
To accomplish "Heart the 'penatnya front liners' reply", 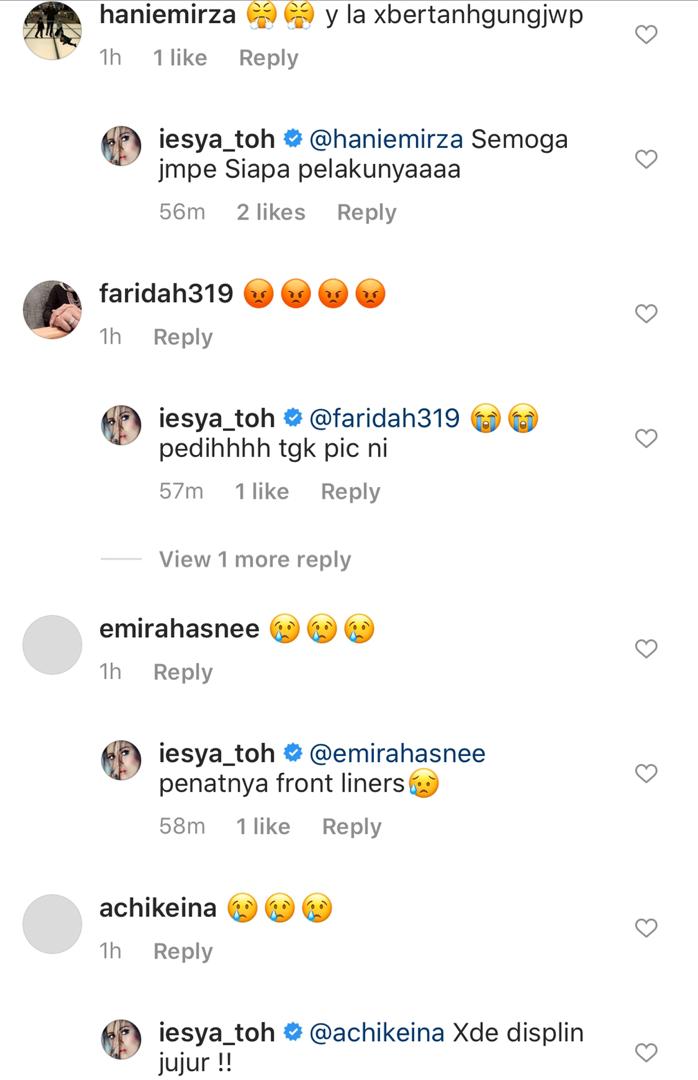I will coord(647,773).
